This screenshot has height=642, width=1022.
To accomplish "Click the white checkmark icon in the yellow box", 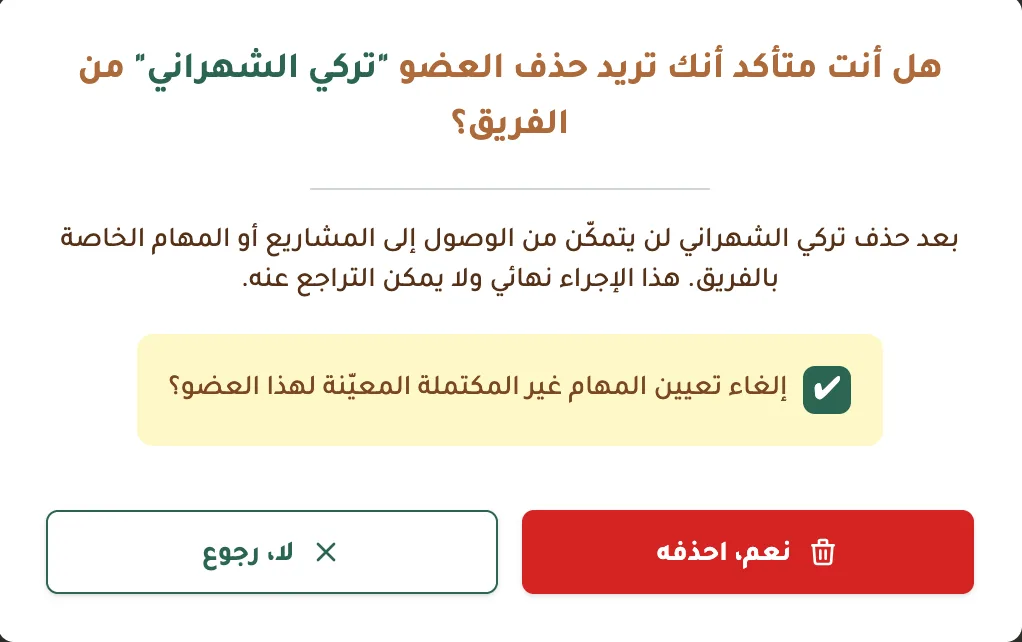I will (826, 390).
